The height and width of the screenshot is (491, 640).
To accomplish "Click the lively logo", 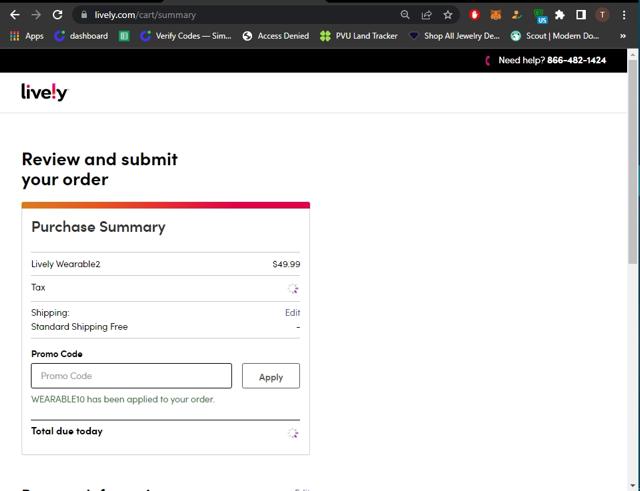I will [x=44, y=92].
